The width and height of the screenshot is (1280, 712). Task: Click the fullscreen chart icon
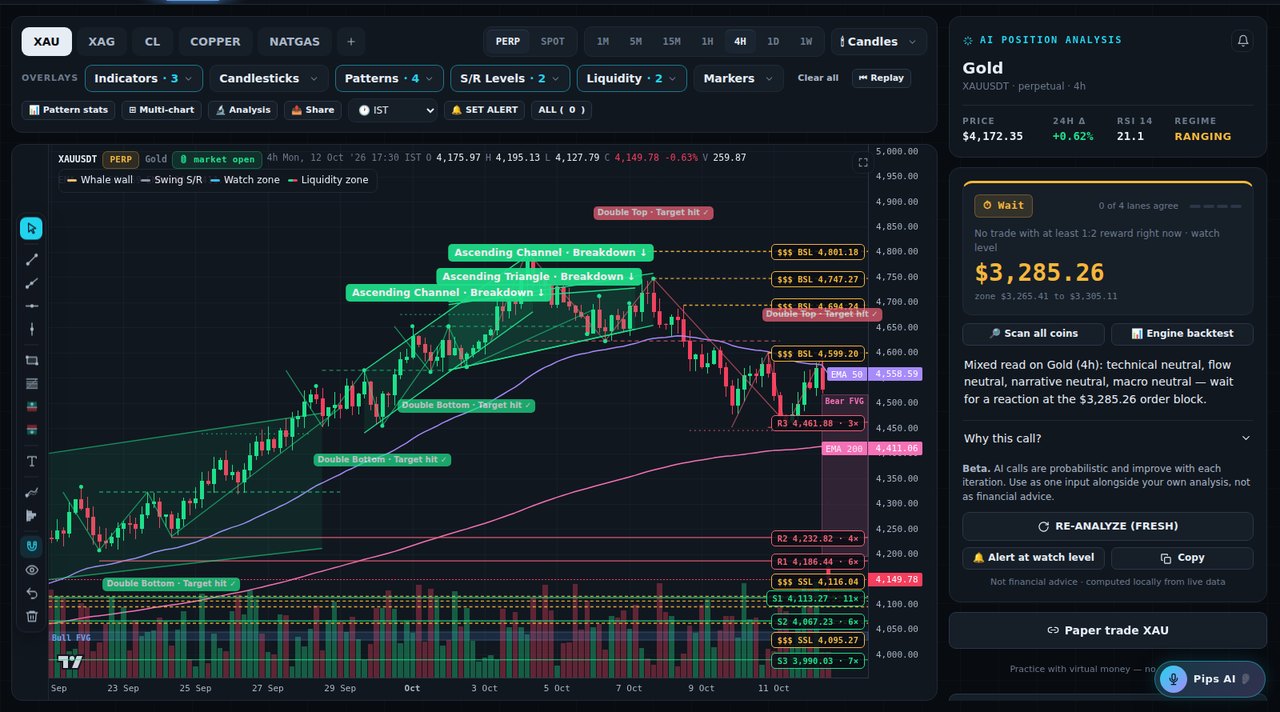[x=863, y=162]
